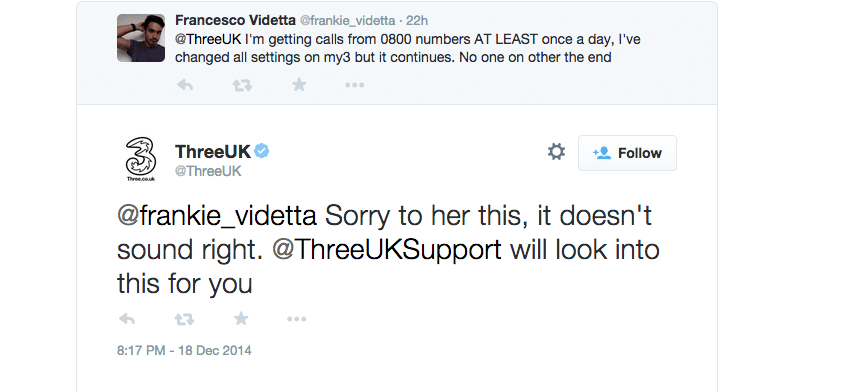Open the @ThreeUKSupport mention link
The width and height of the screenshot is (855, 392).
tap(387, 250)
